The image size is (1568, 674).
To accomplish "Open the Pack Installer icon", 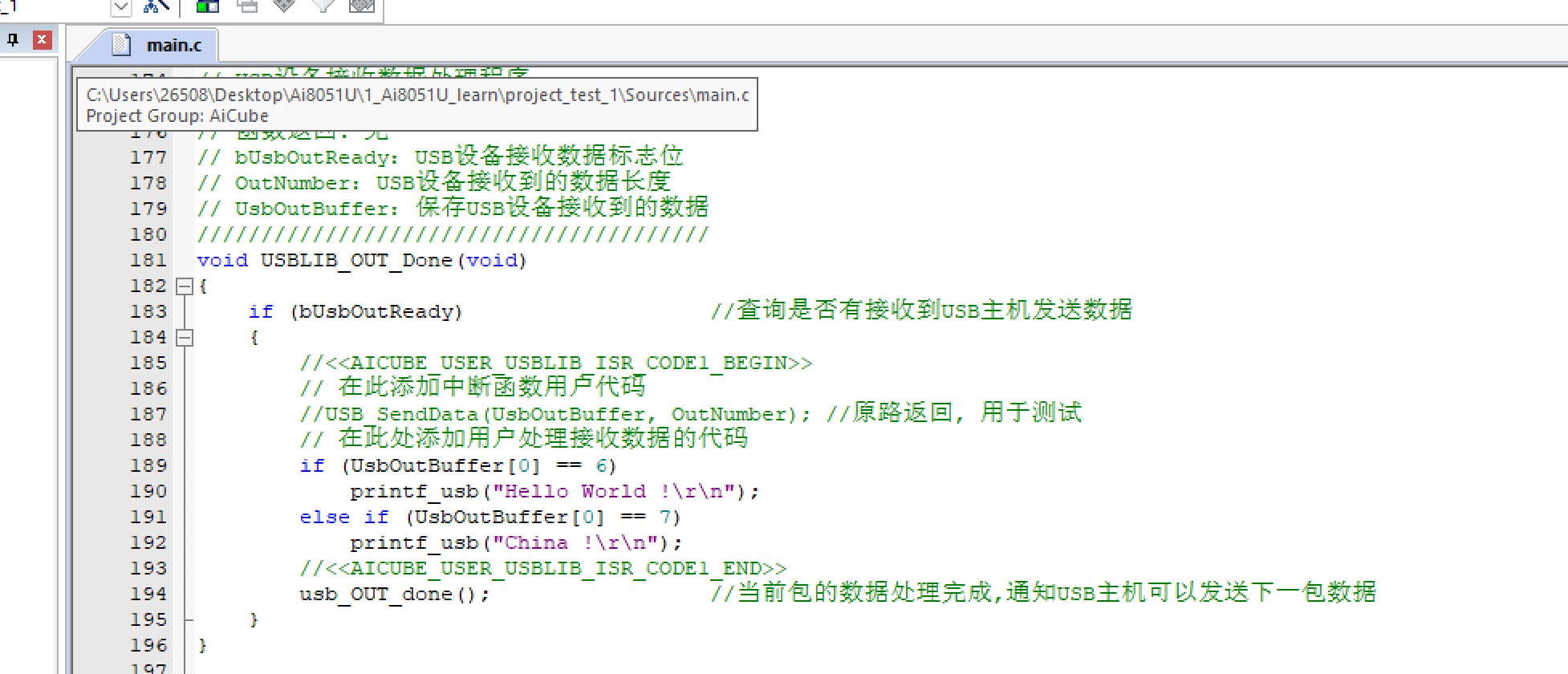I will (362, 6).
